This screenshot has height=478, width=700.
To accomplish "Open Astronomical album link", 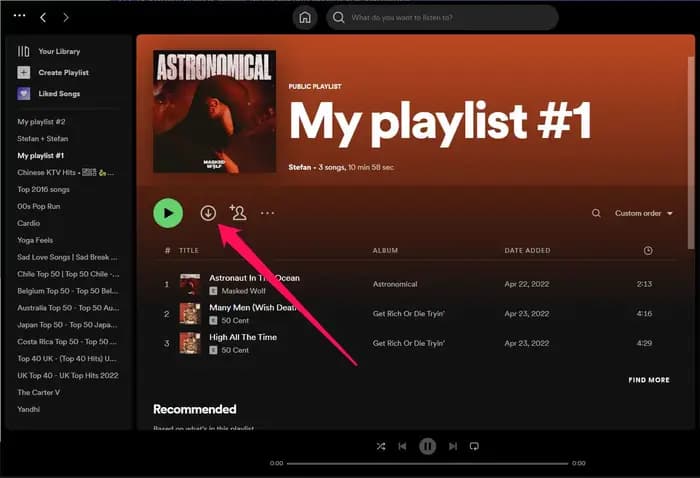I will click(395, 284).
